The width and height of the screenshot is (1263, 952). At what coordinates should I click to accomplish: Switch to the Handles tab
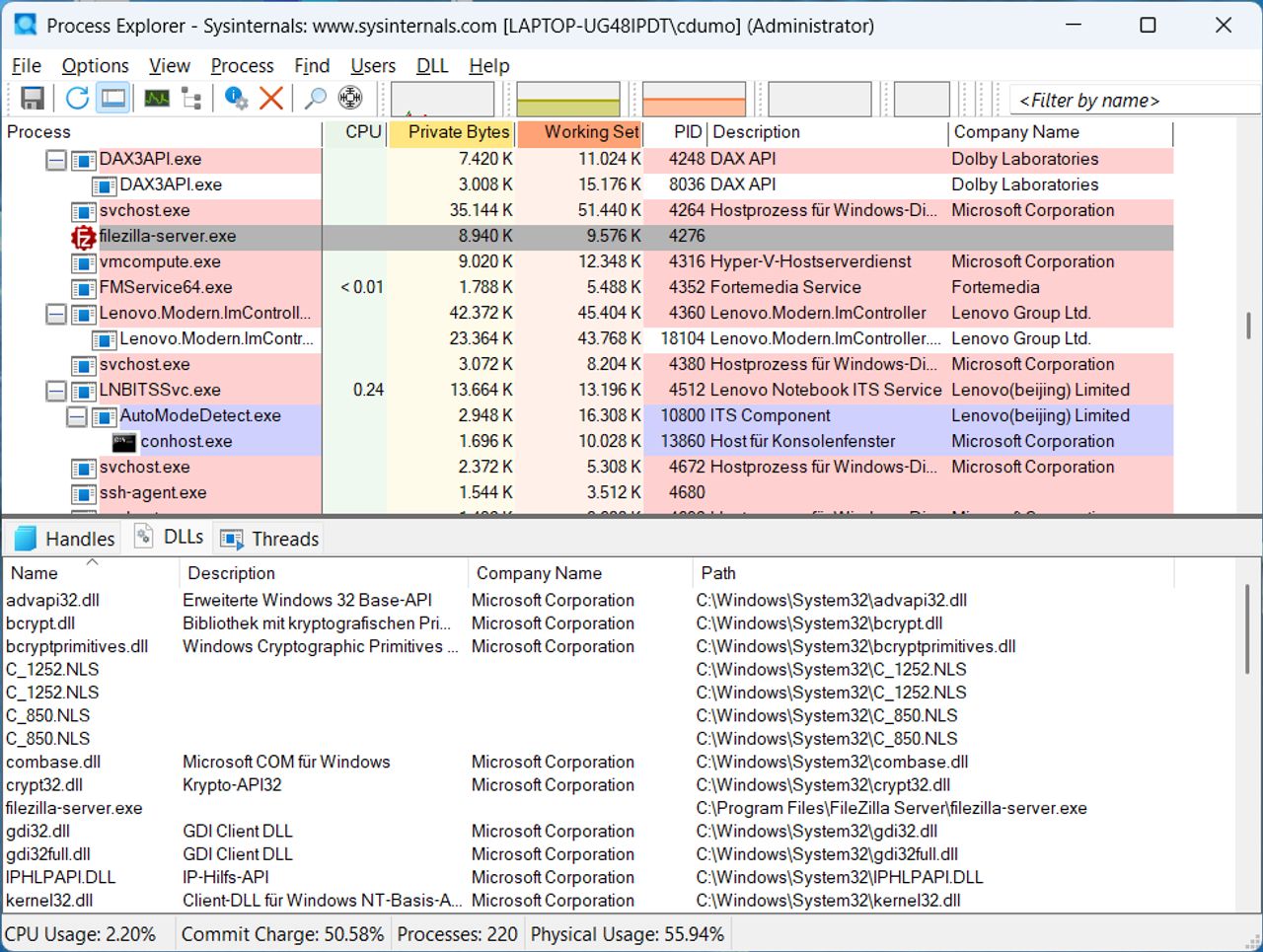coord(65,539)
